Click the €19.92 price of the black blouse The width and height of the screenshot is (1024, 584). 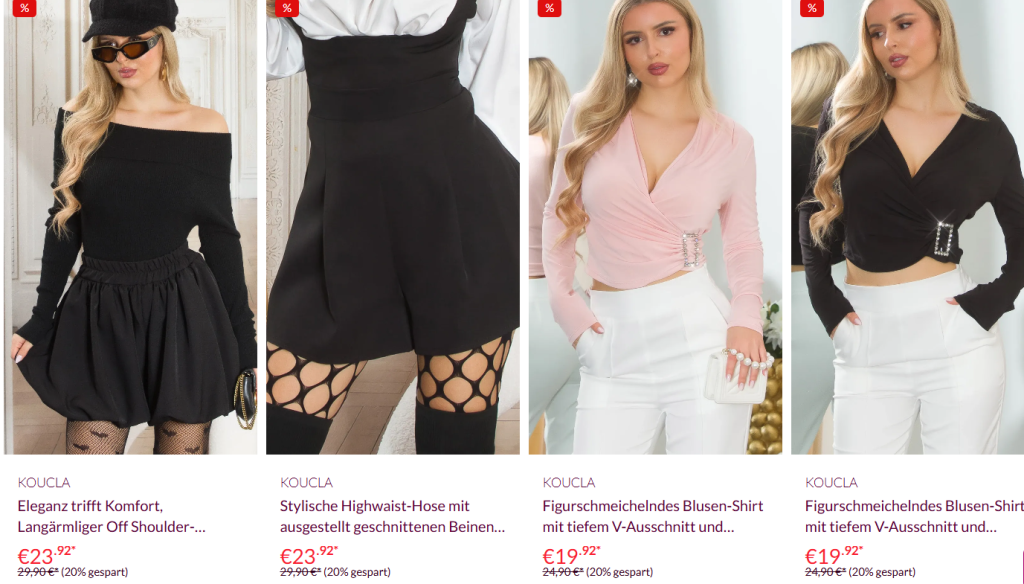click(834, 555)
